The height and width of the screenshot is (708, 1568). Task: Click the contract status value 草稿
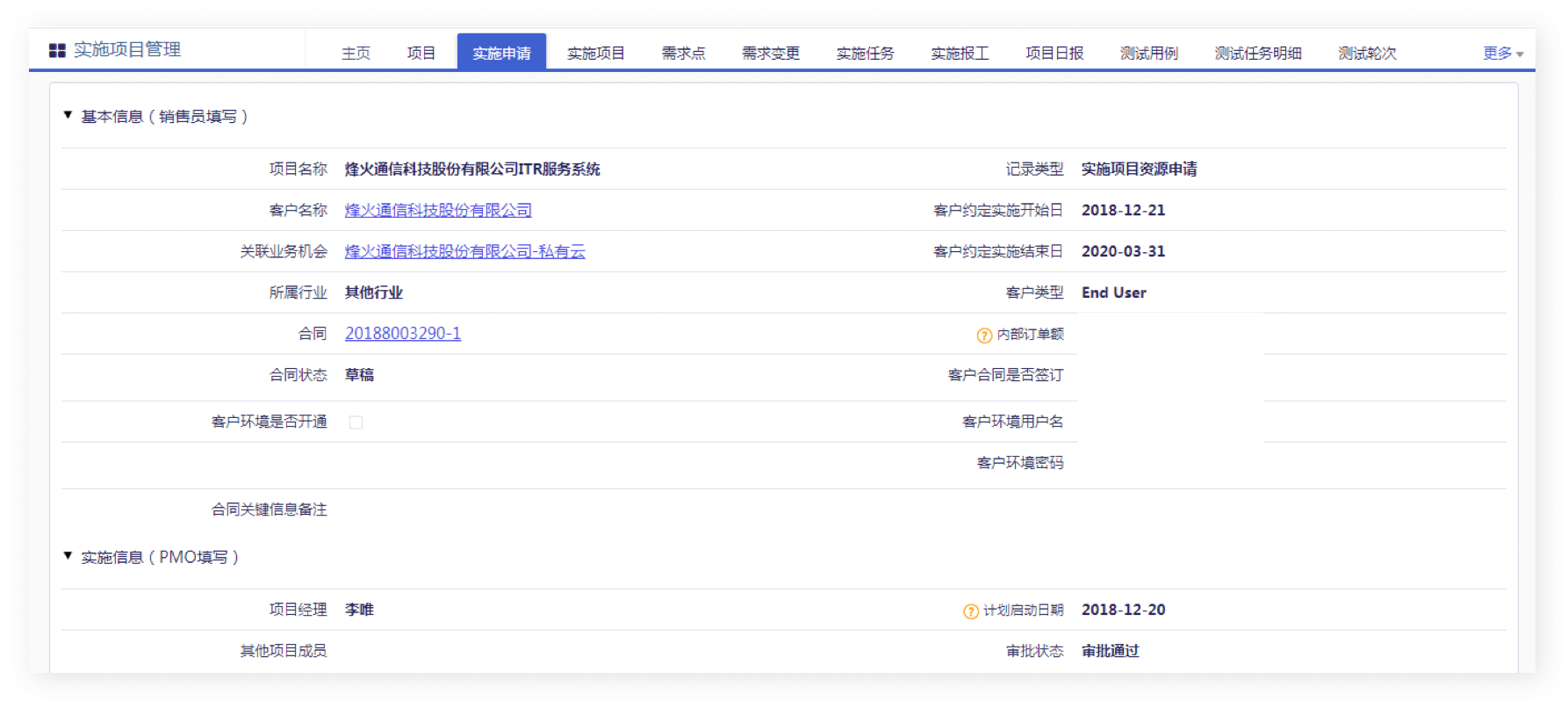pos(359,374)
